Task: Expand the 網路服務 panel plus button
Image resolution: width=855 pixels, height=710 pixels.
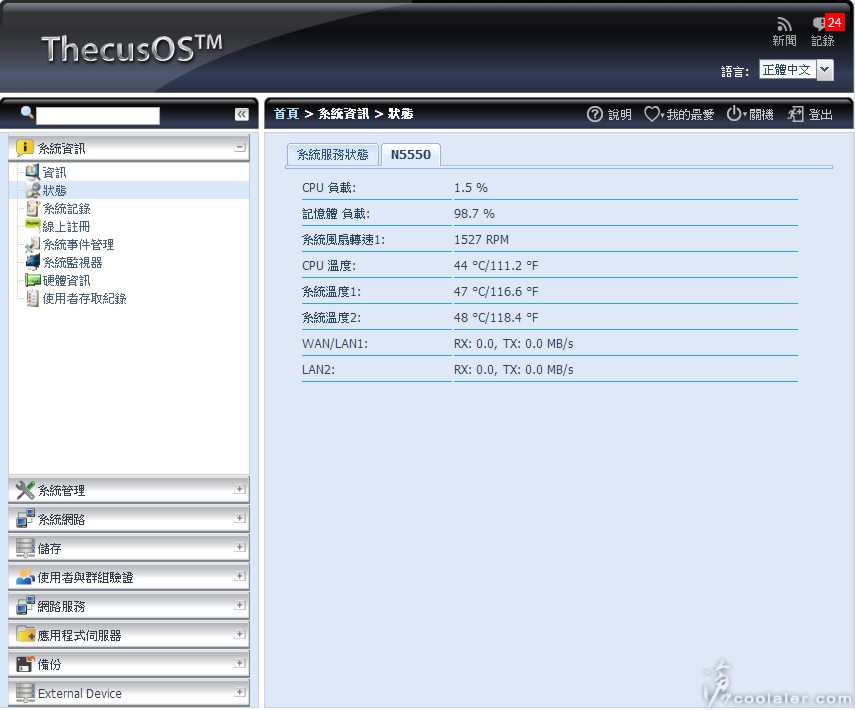Action: click(239, 605)
